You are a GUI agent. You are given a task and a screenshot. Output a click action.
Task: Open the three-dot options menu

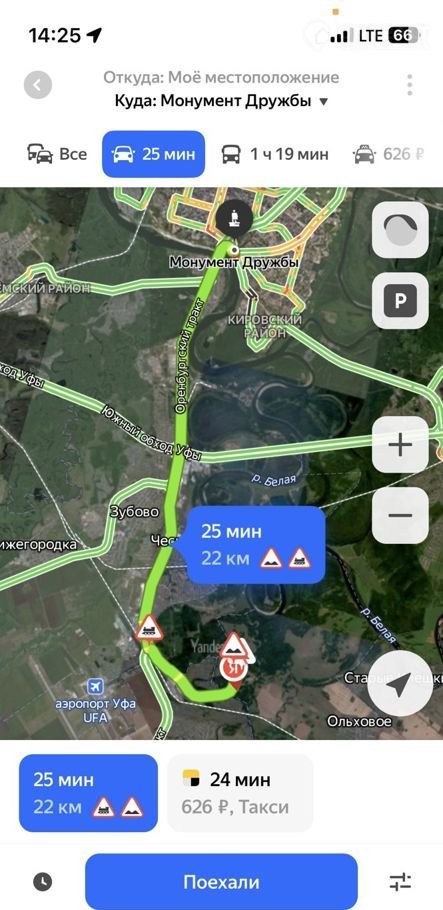410,85
